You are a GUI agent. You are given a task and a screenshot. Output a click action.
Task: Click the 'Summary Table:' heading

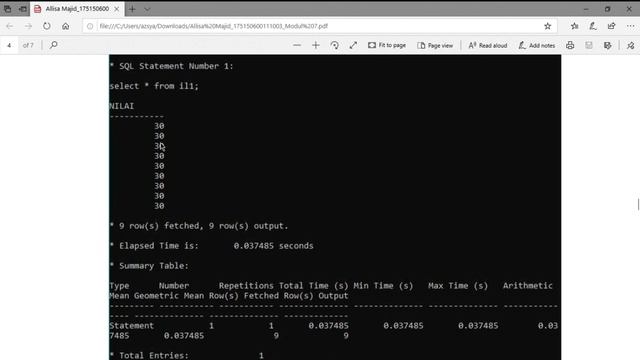click(x=154, y=266)
